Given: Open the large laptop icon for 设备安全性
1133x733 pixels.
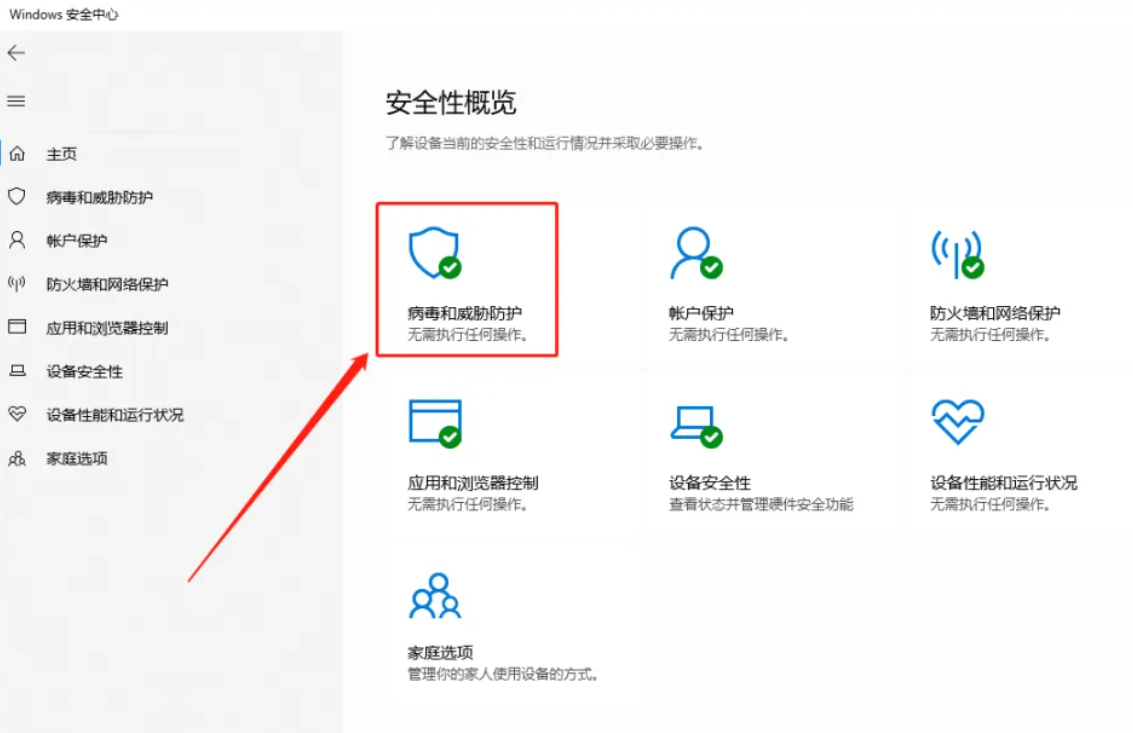Looking at the screenshot, I should 697,426.
